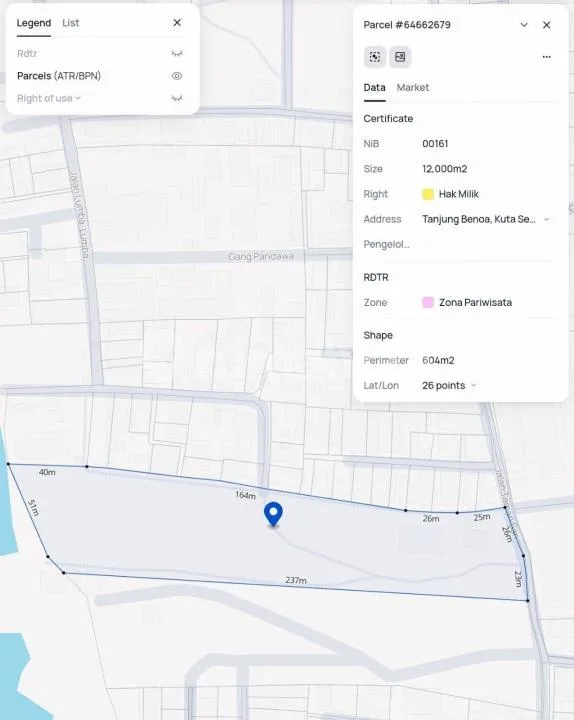
Task: Click the Jalan Lumba-Lumba street label
Action: pyautogui.click(x=80, y=217)
